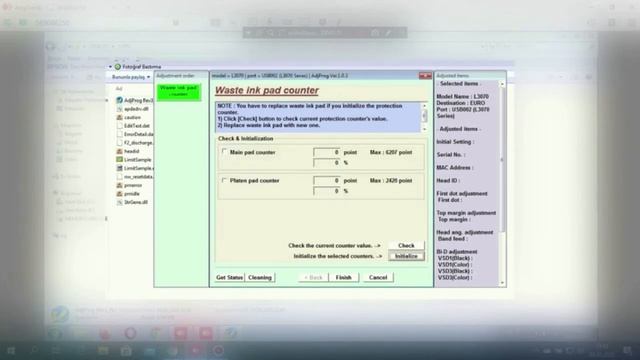The height and width of the screenshot is (360, 640).
Task: Click the Adjusted items panel scroll-down arrow
Action: pos(502,282)
